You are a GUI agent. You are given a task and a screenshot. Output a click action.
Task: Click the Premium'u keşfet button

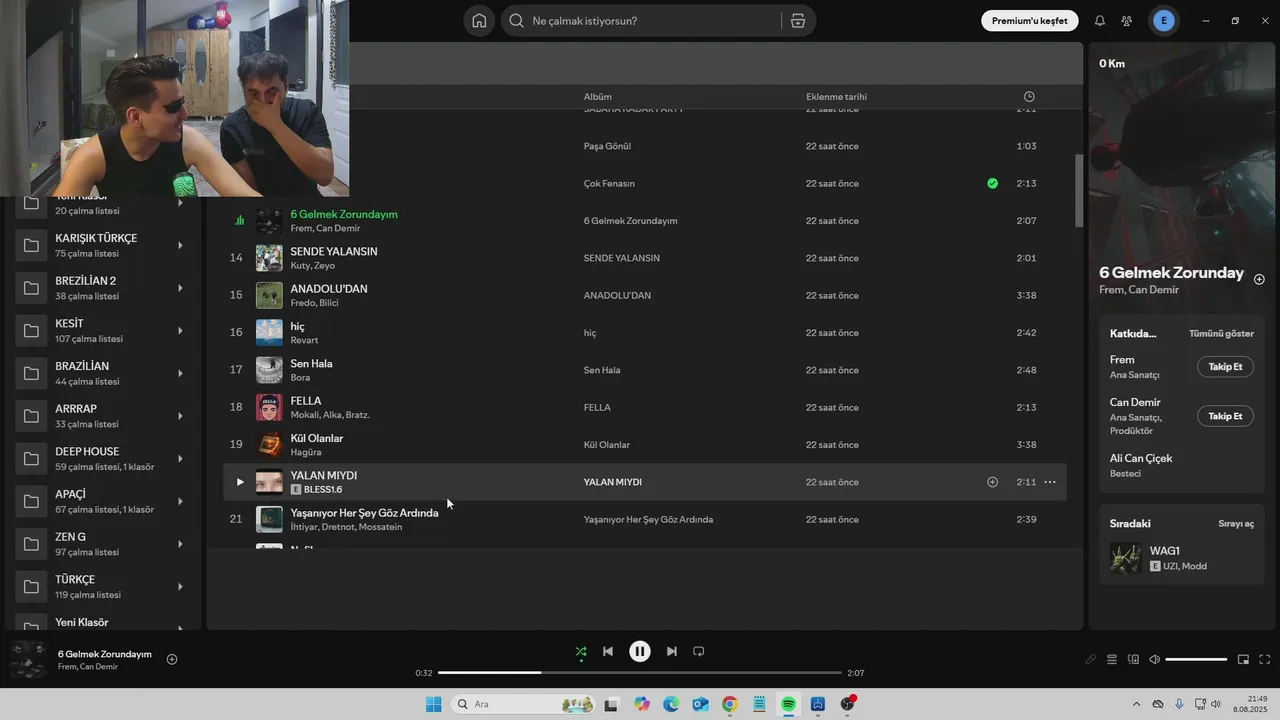1029,21
